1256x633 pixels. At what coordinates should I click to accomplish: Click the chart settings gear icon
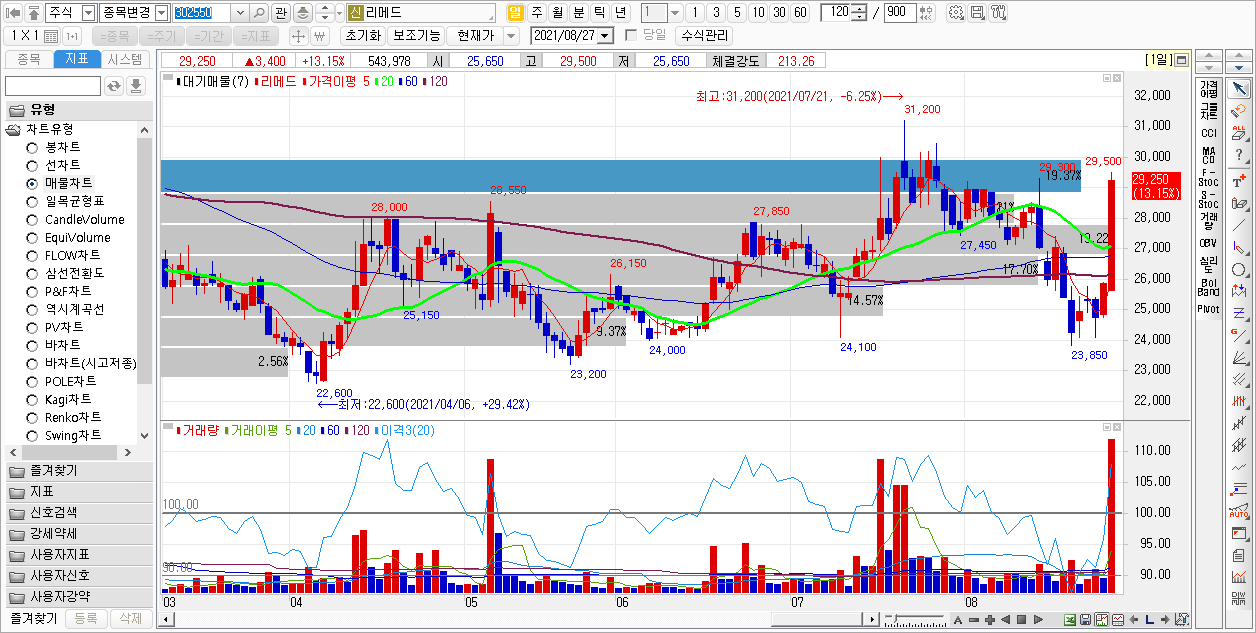point(956,13)
